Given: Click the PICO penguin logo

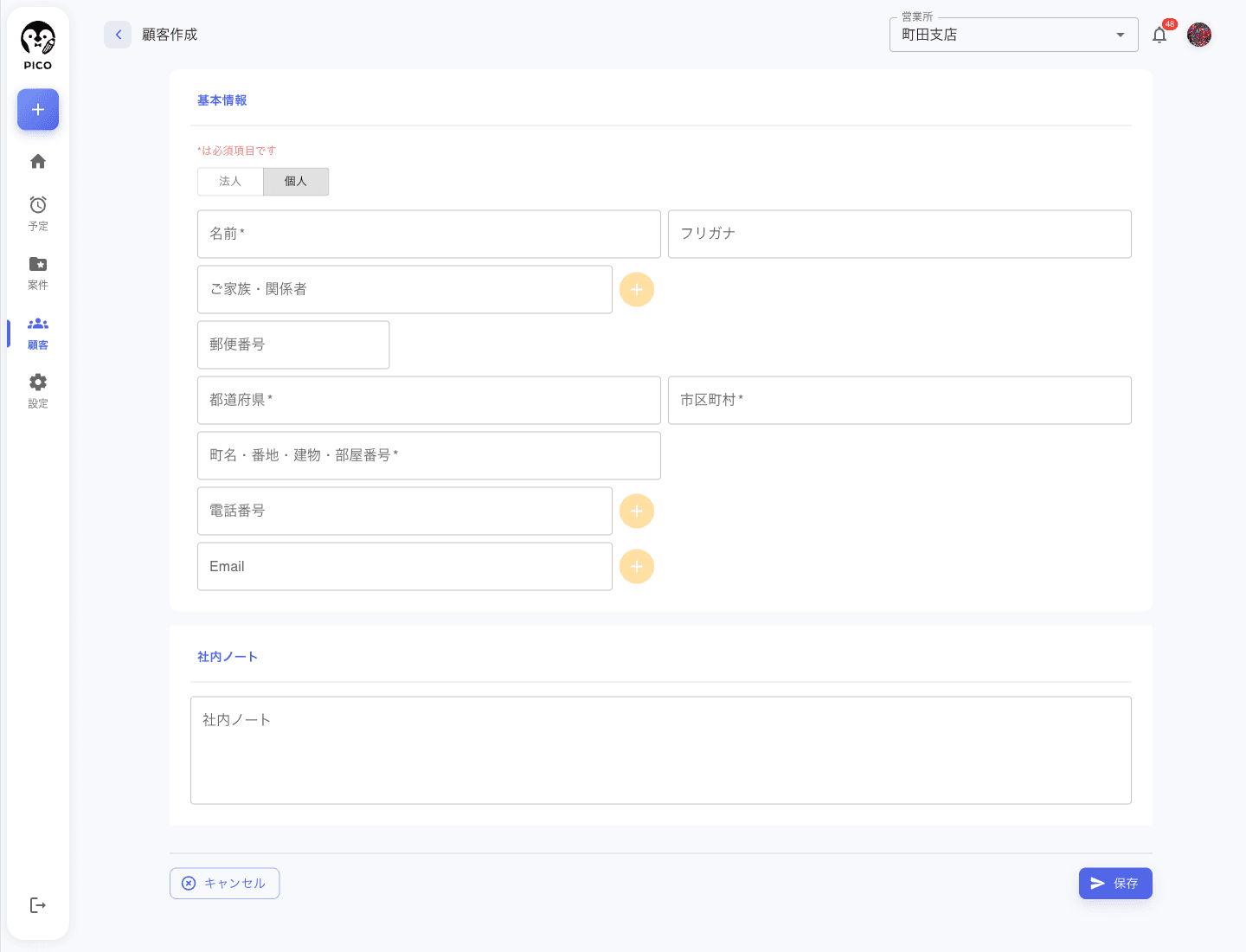Looking at the screenshot, I should (x=38, y=46).
